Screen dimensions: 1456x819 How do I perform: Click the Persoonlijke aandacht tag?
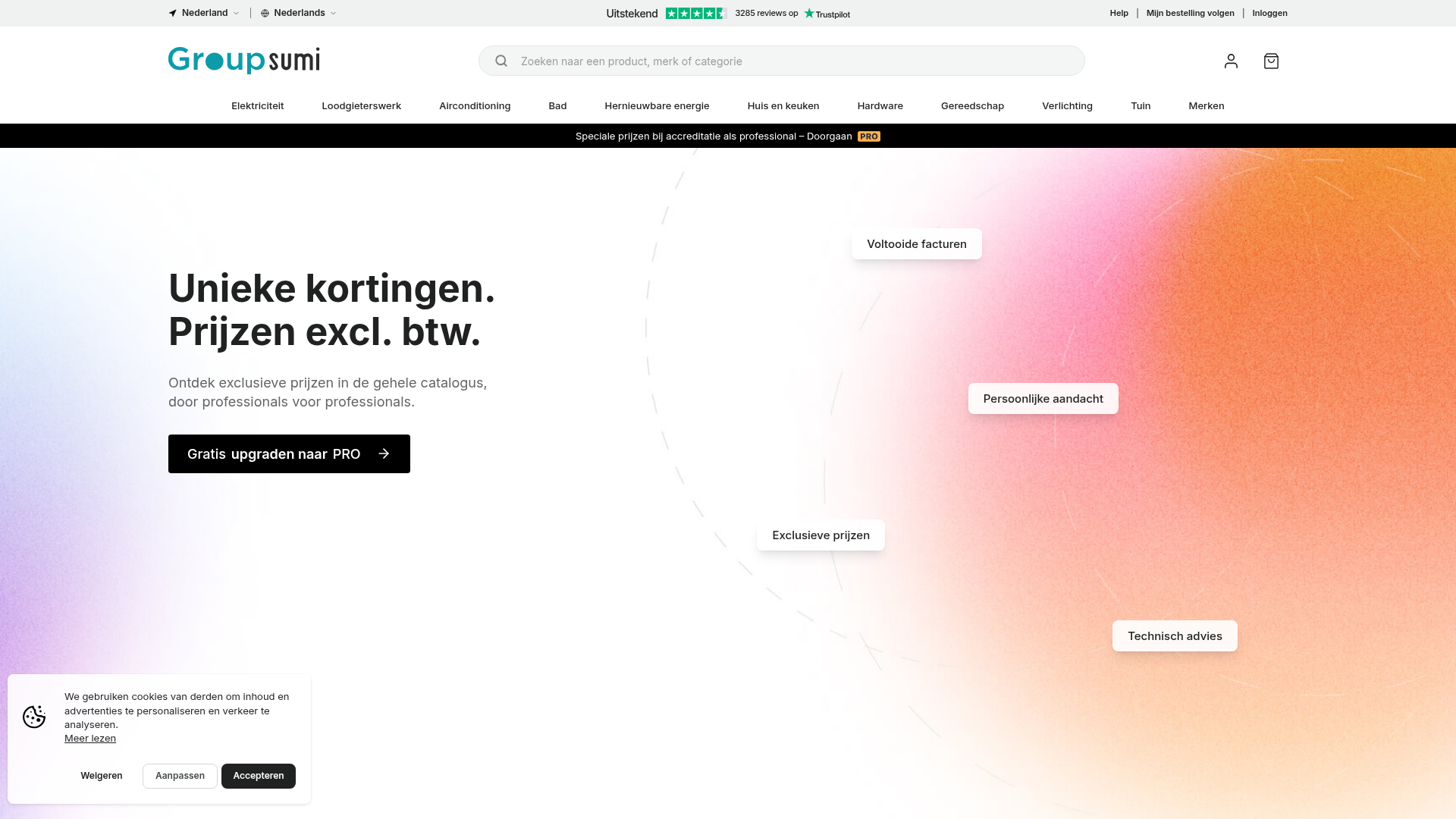1043,399
